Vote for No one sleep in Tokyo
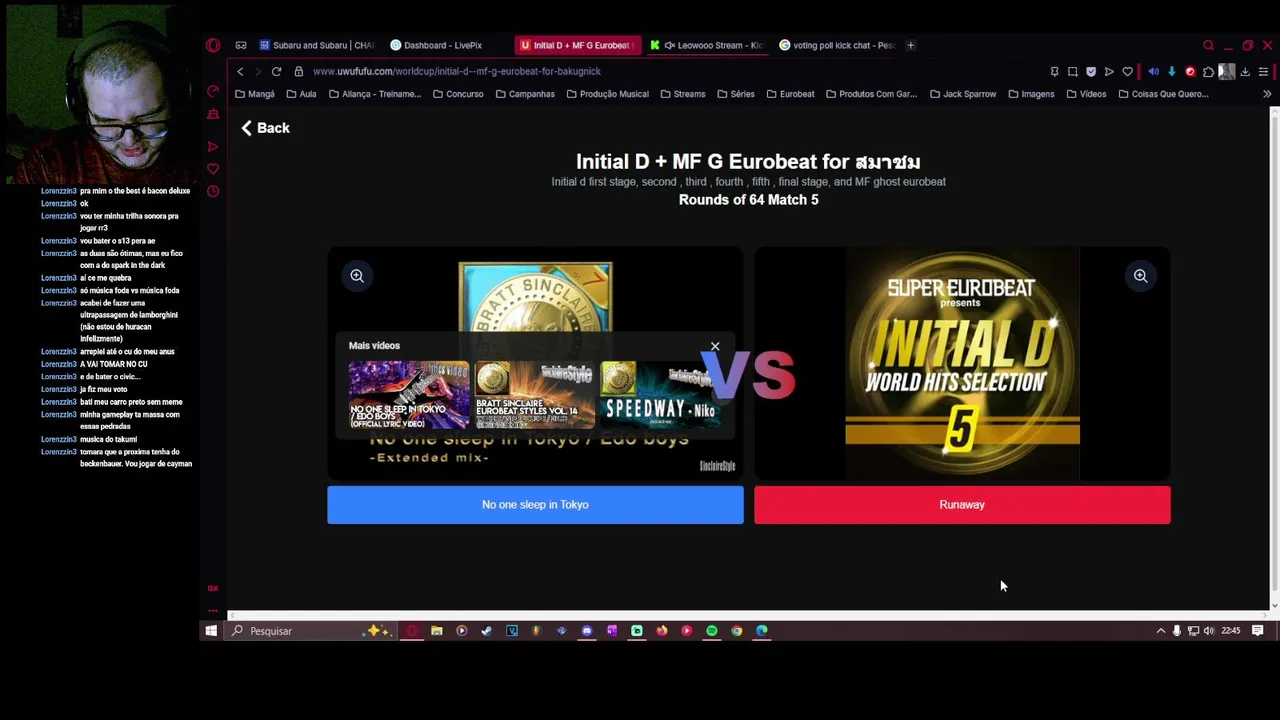The image size is (1280, 720). point(535,505)
